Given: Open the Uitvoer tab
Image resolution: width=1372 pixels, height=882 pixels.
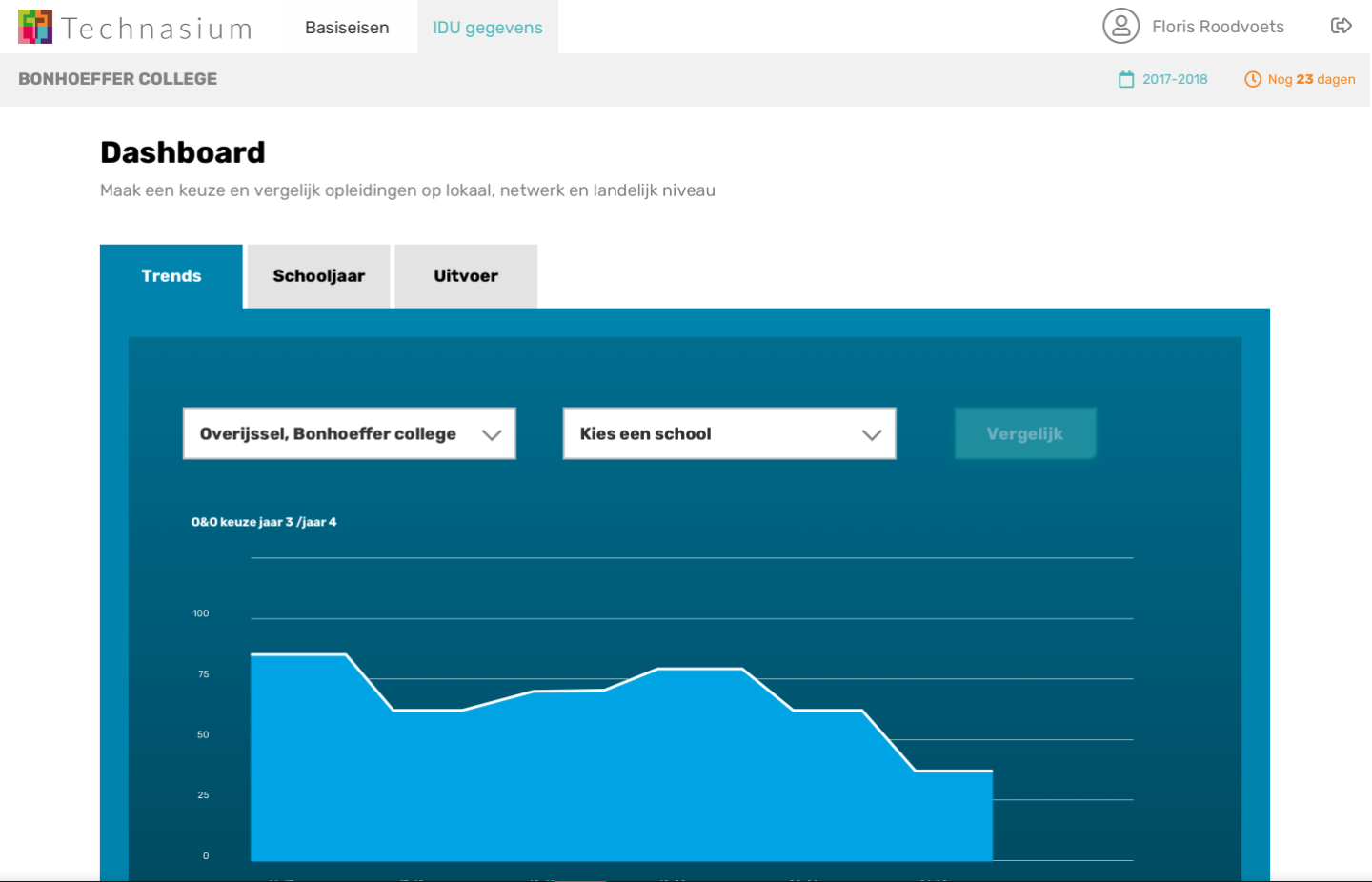Looking at the screenshot, I should coord(466,276).
